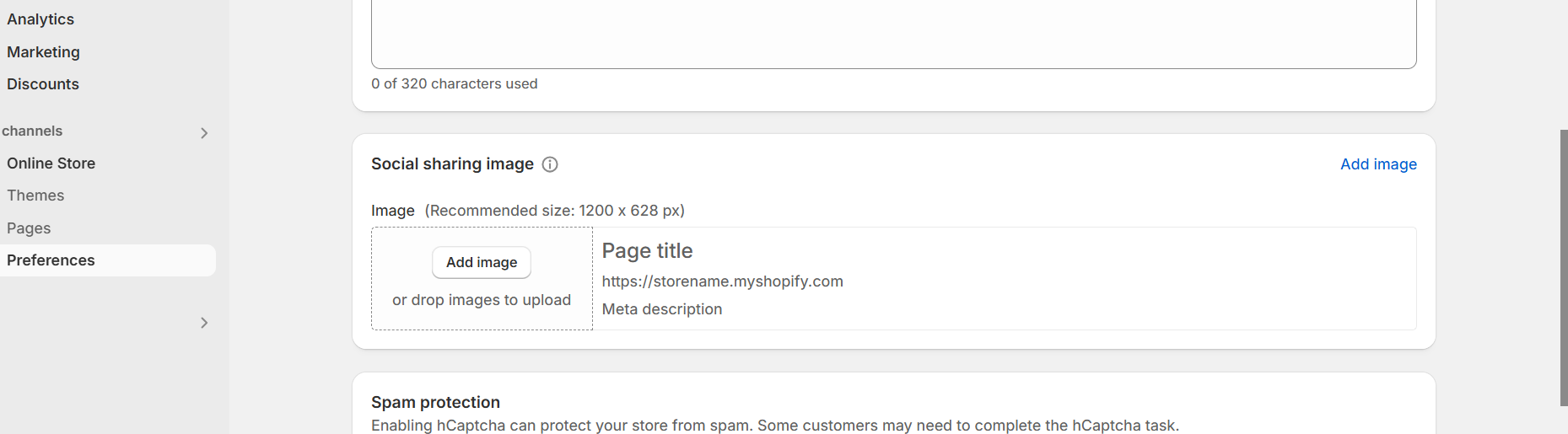Click the Social sharing image info icon

(x=550, y=164)
